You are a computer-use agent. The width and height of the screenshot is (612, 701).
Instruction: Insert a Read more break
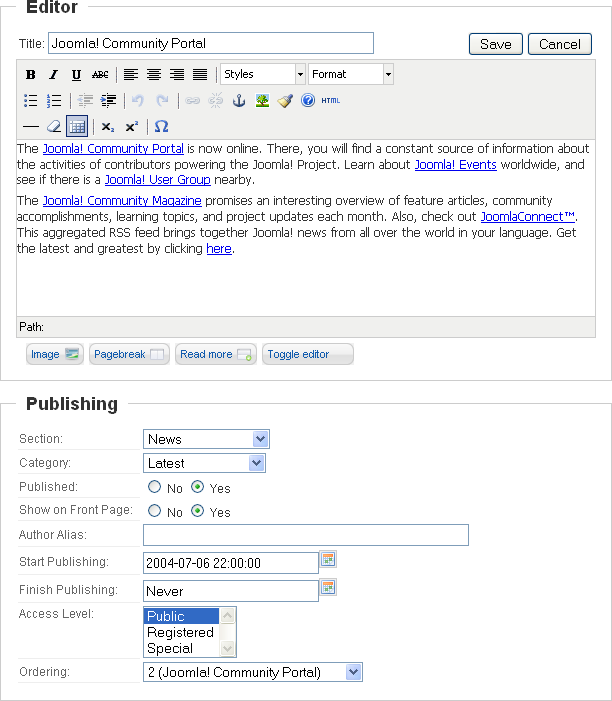(216, 354)
